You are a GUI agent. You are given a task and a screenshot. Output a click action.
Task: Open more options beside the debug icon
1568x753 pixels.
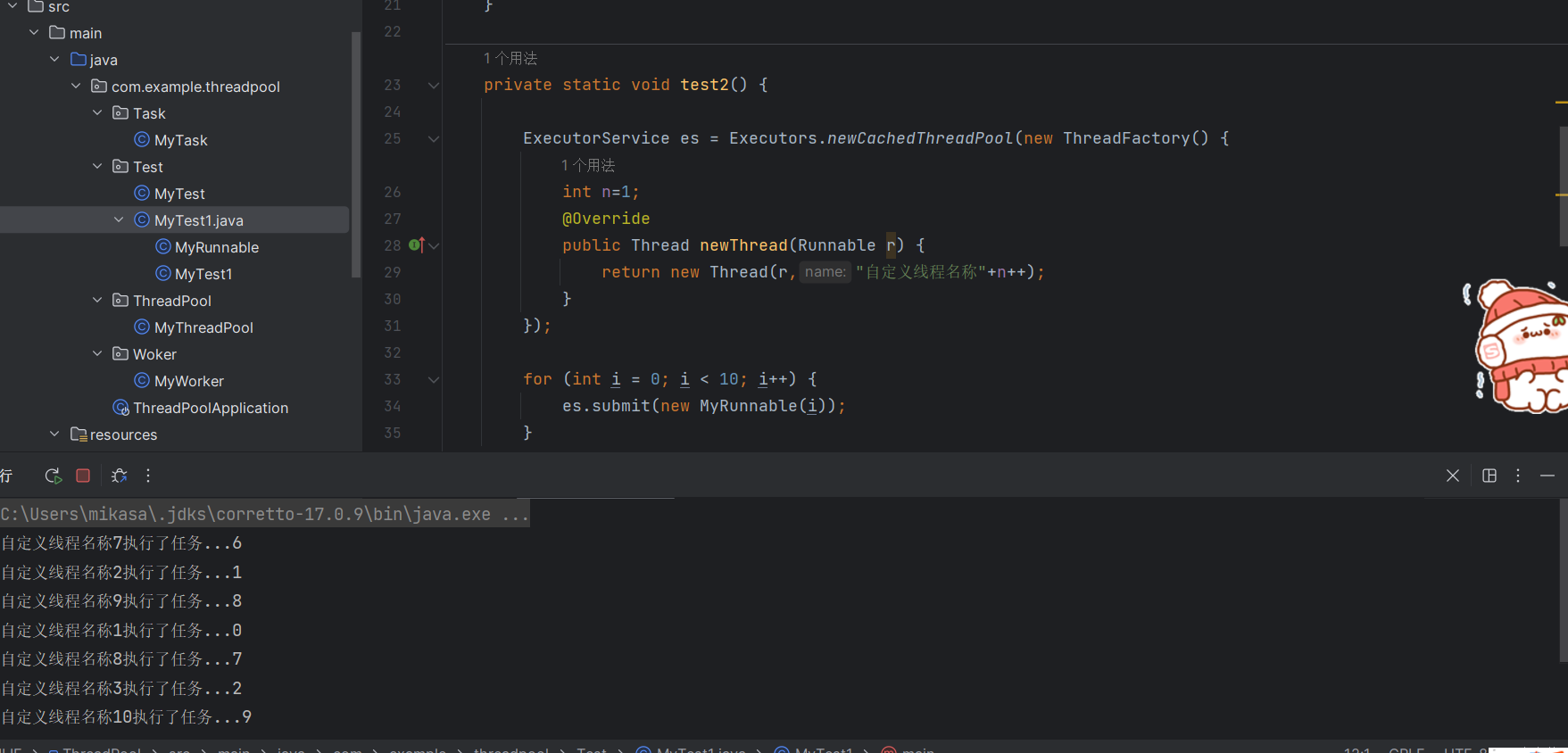click(x=148, y=476)
